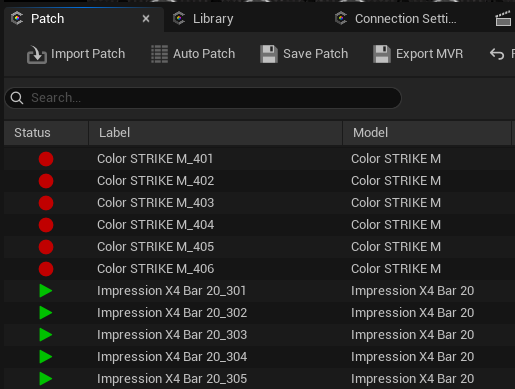Sort by the Label column header
The height and width of the screenshot is (389, 515).
pos(216,133)
